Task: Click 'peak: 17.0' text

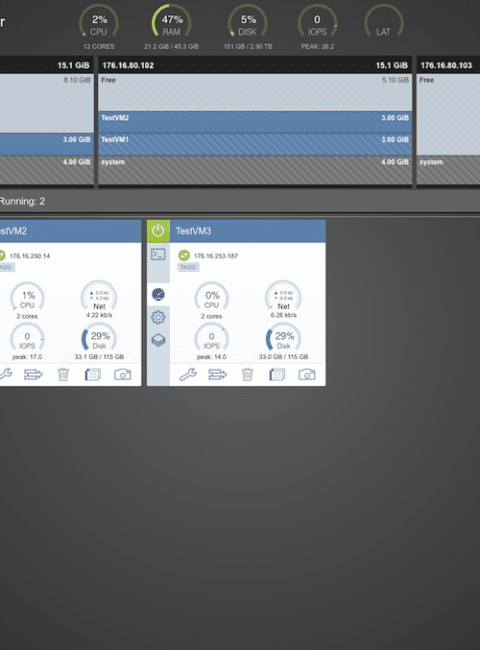Action: coord(27,357)
